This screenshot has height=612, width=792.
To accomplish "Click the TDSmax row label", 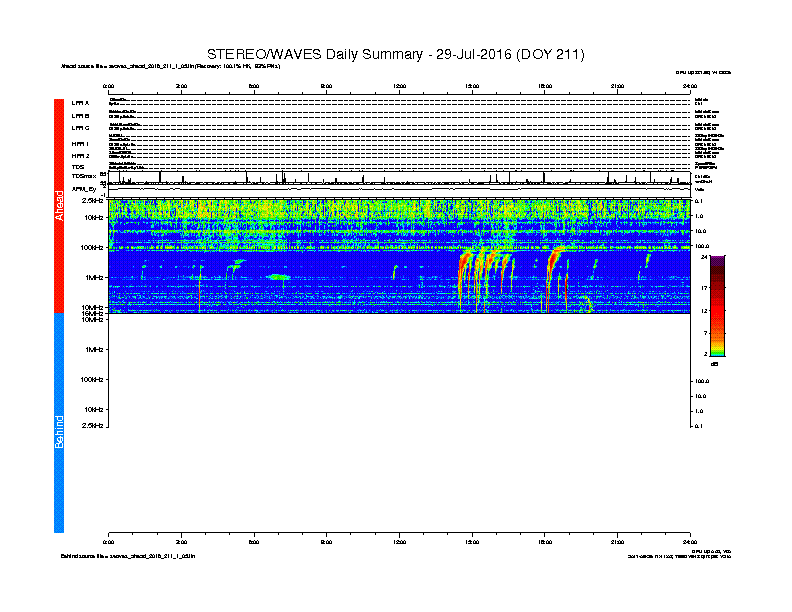I will pyautogui.click(x=84, y=176).
